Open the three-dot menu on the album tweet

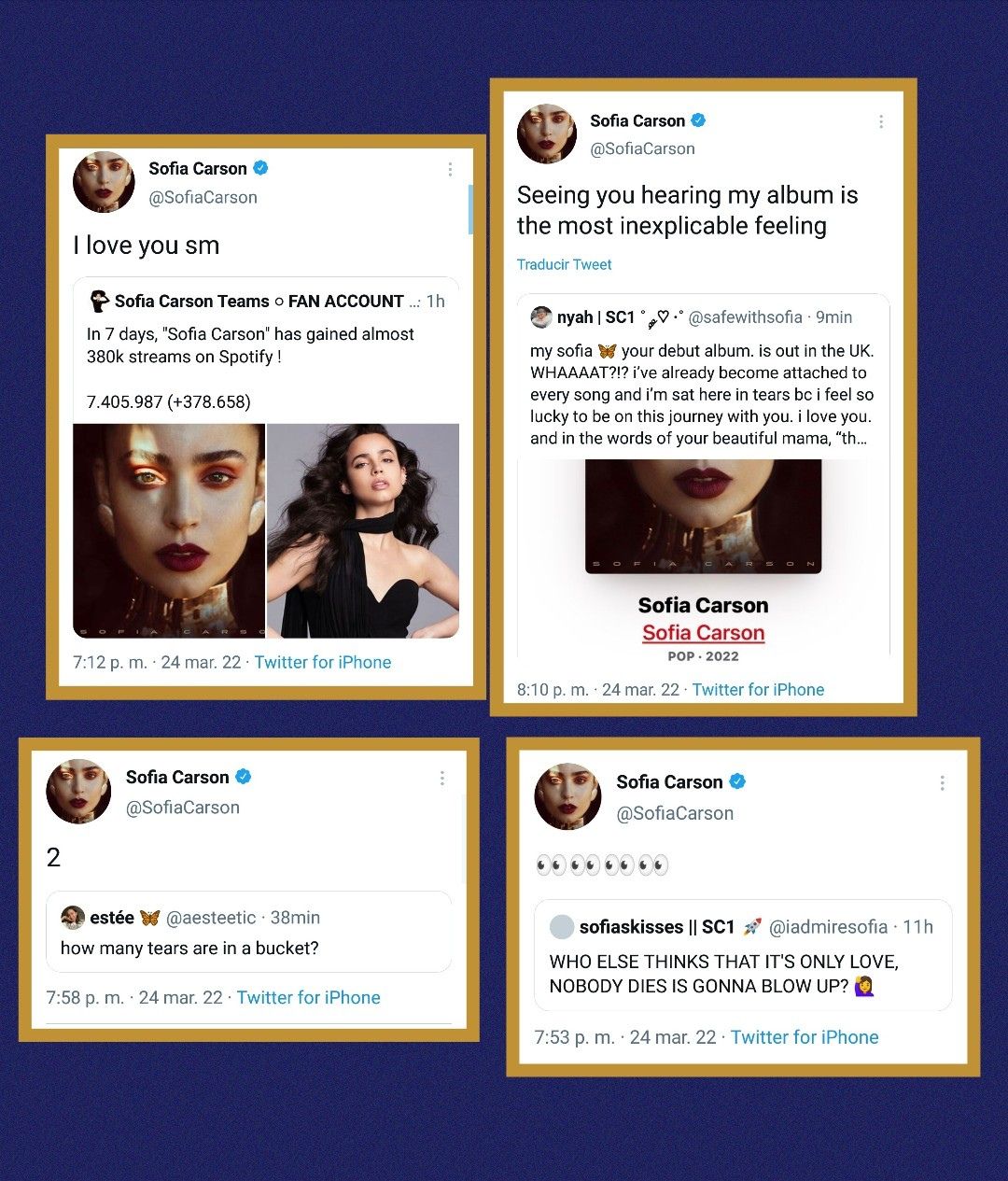pyautogui.click(x=881, y=121)
